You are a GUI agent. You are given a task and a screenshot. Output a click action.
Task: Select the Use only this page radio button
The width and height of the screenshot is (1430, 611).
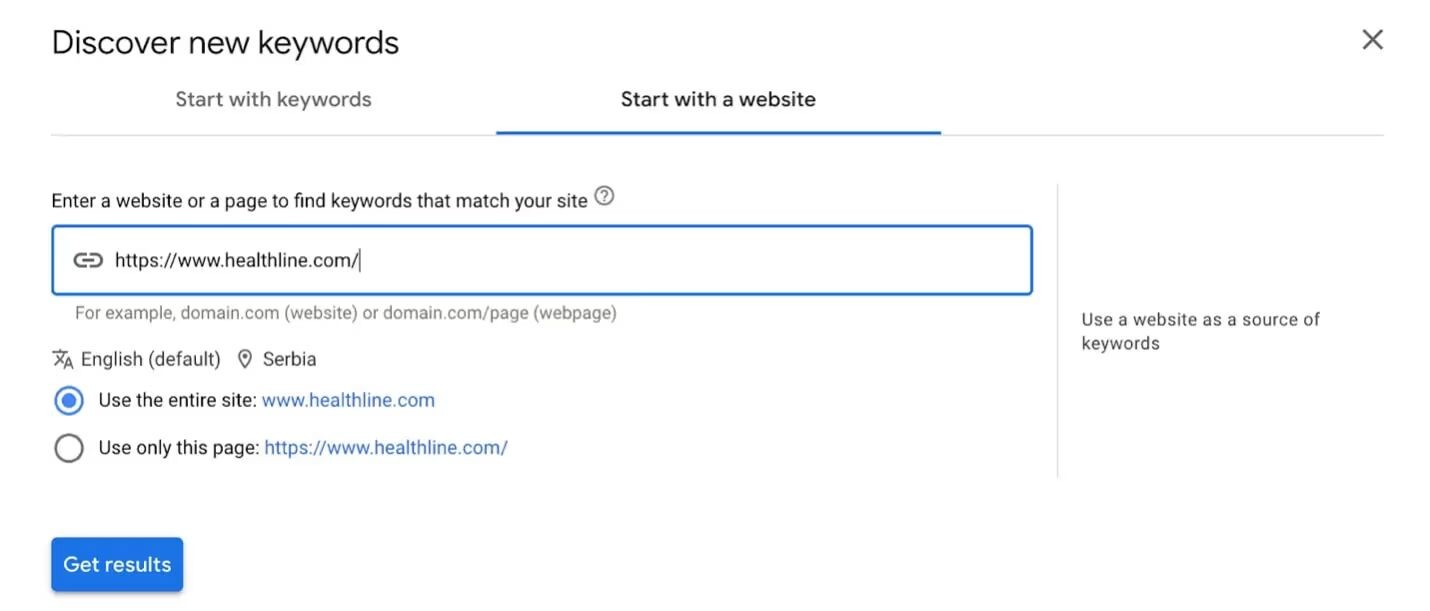(69, 448)
